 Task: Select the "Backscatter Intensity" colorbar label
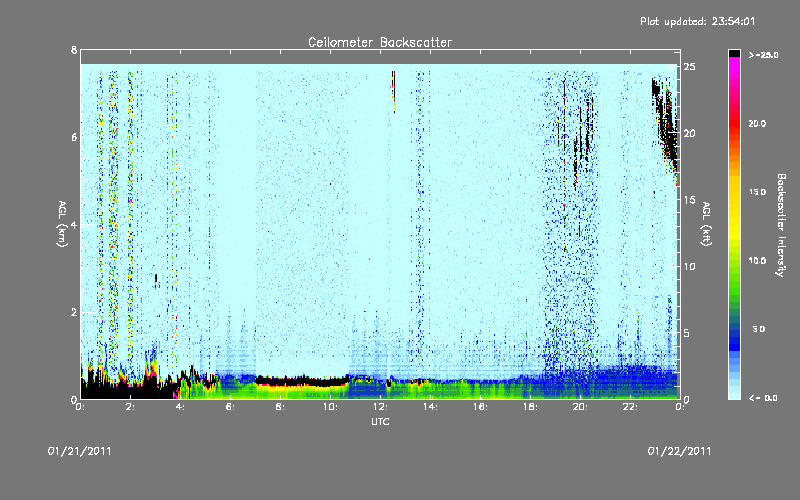coord(781,225)
